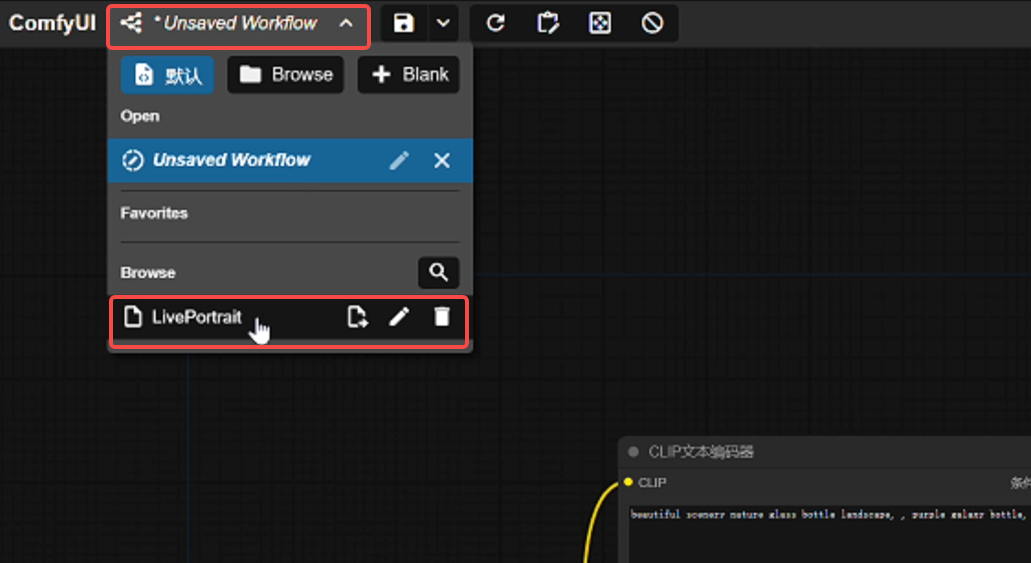Click the fit-view icon in toolbar

click(x=600, y=24)
